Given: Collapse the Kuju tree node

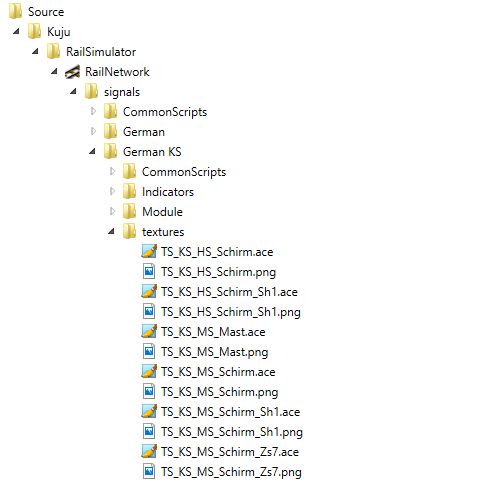Looking at the screenshot, I should (x=16, y=31).
